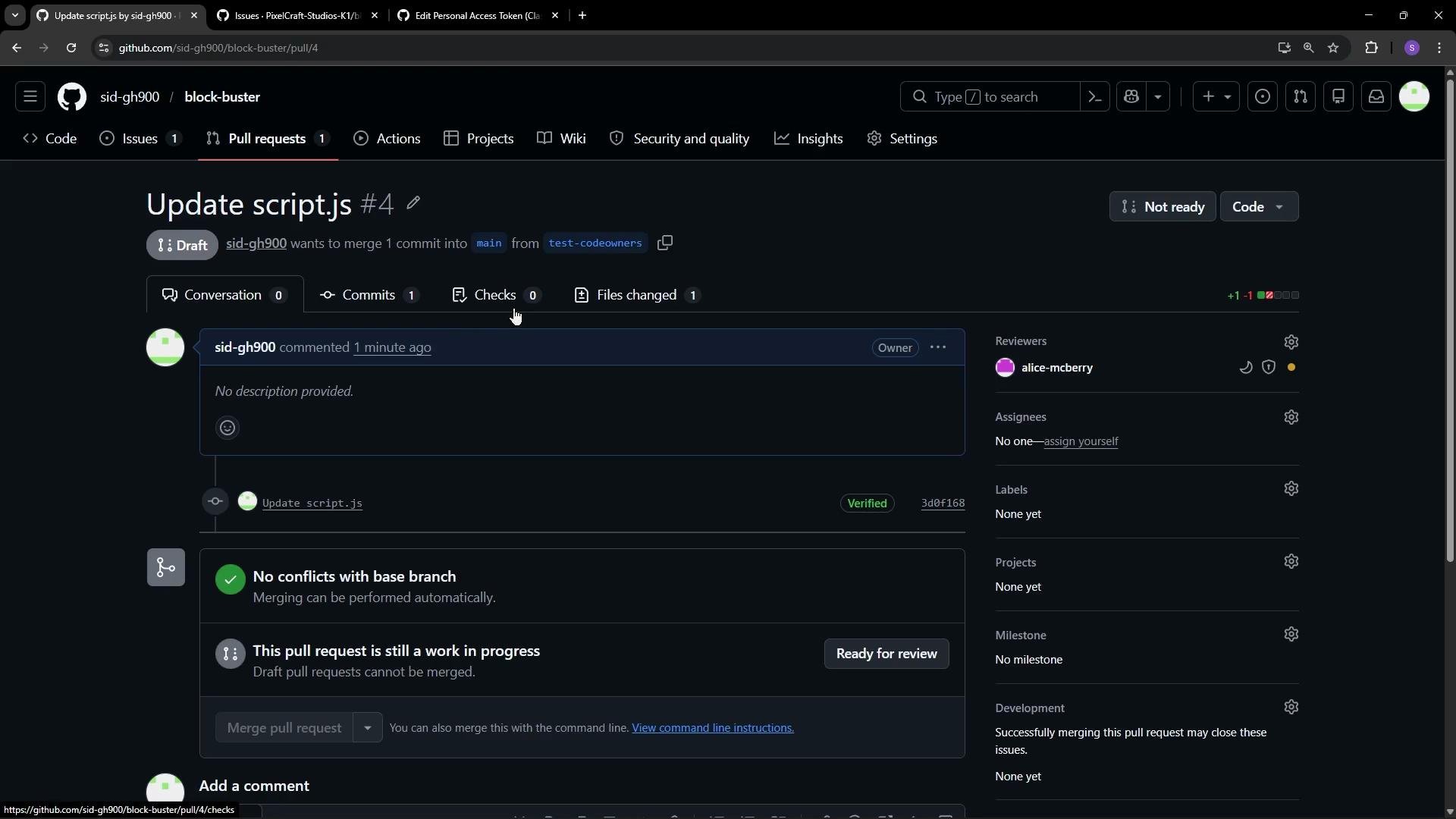Open the '1 minute ago' timestamp link

(x=392, y=347)
